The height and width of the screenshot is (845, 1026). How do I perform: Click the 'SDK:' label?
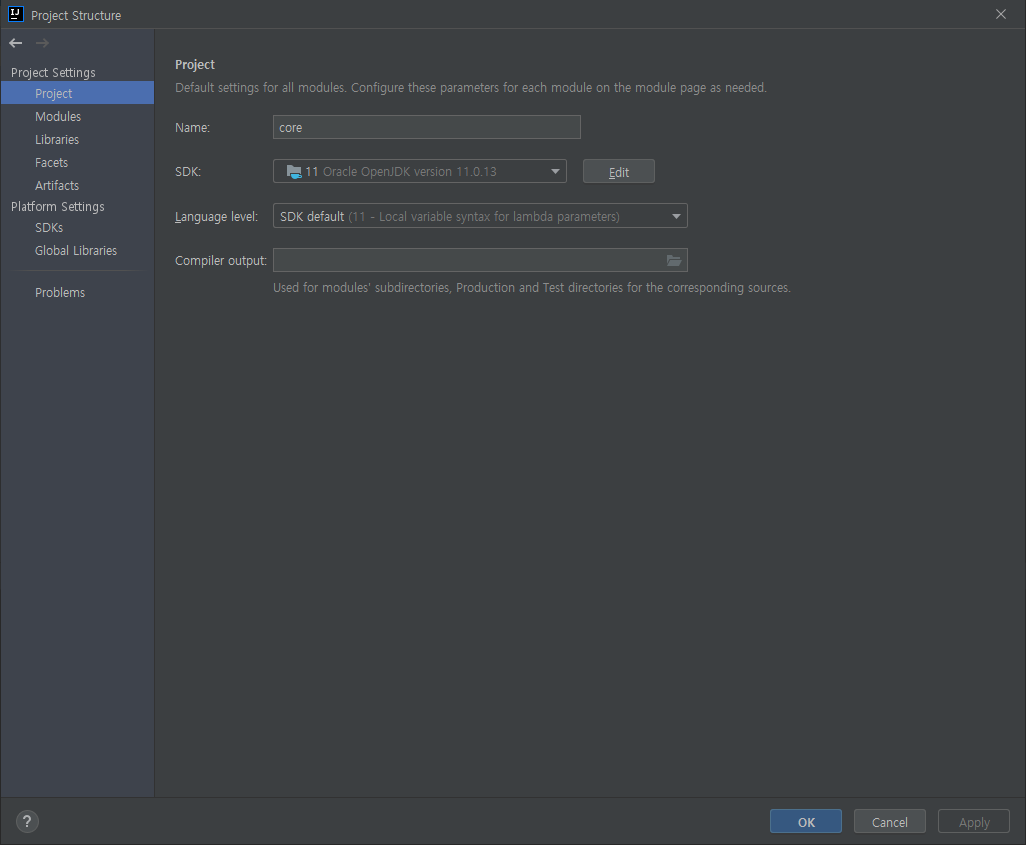[188, 171]
